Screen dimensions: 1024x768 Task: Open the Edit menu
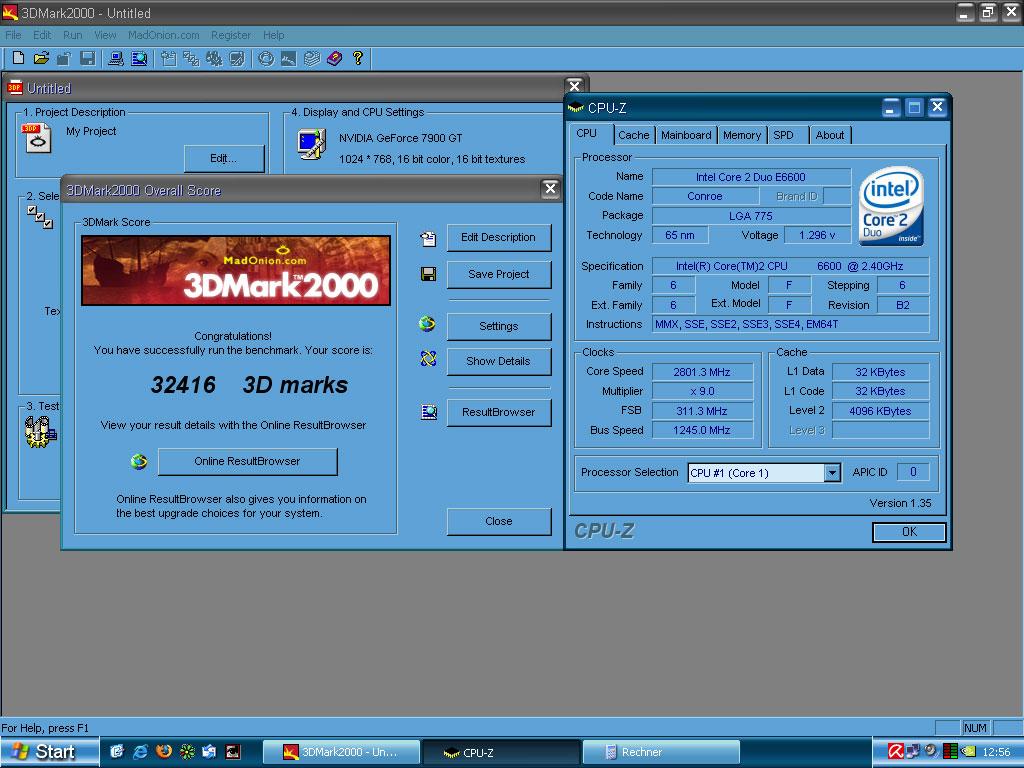42,35
